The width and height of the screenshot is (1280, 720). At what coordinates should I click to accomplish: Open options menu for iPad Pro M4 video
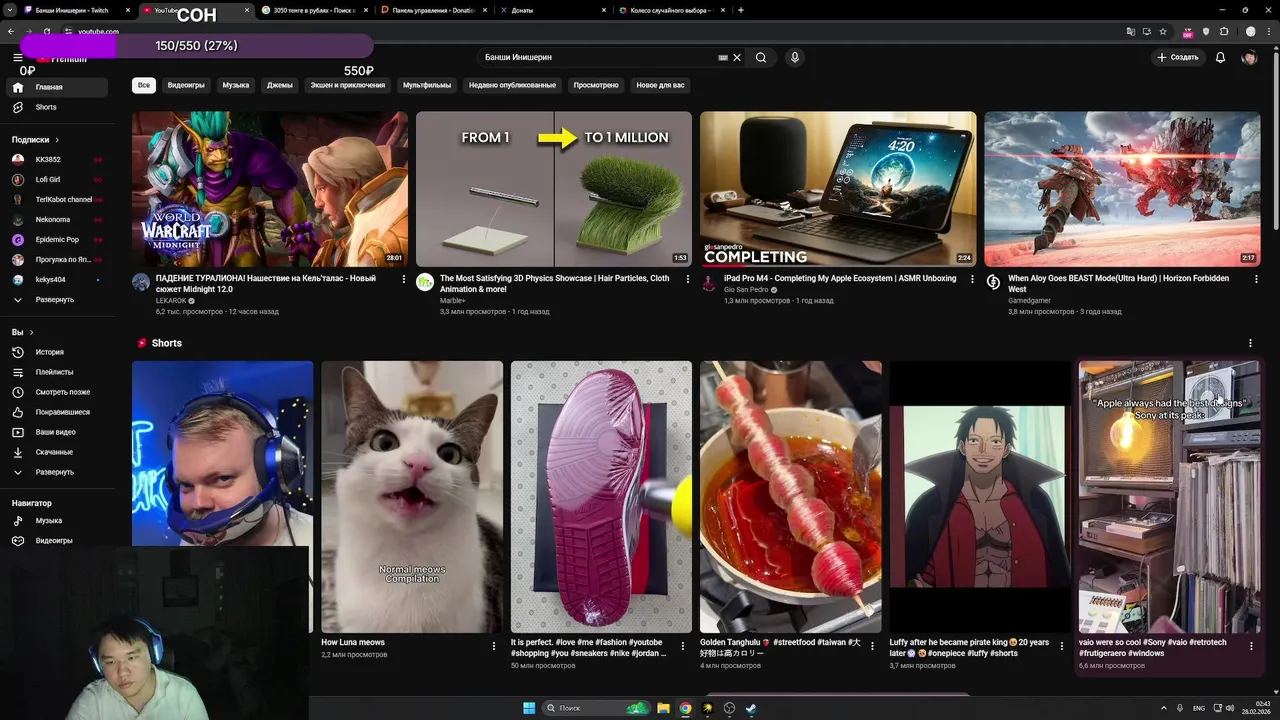pyautogui.click(x=972, y=280)
